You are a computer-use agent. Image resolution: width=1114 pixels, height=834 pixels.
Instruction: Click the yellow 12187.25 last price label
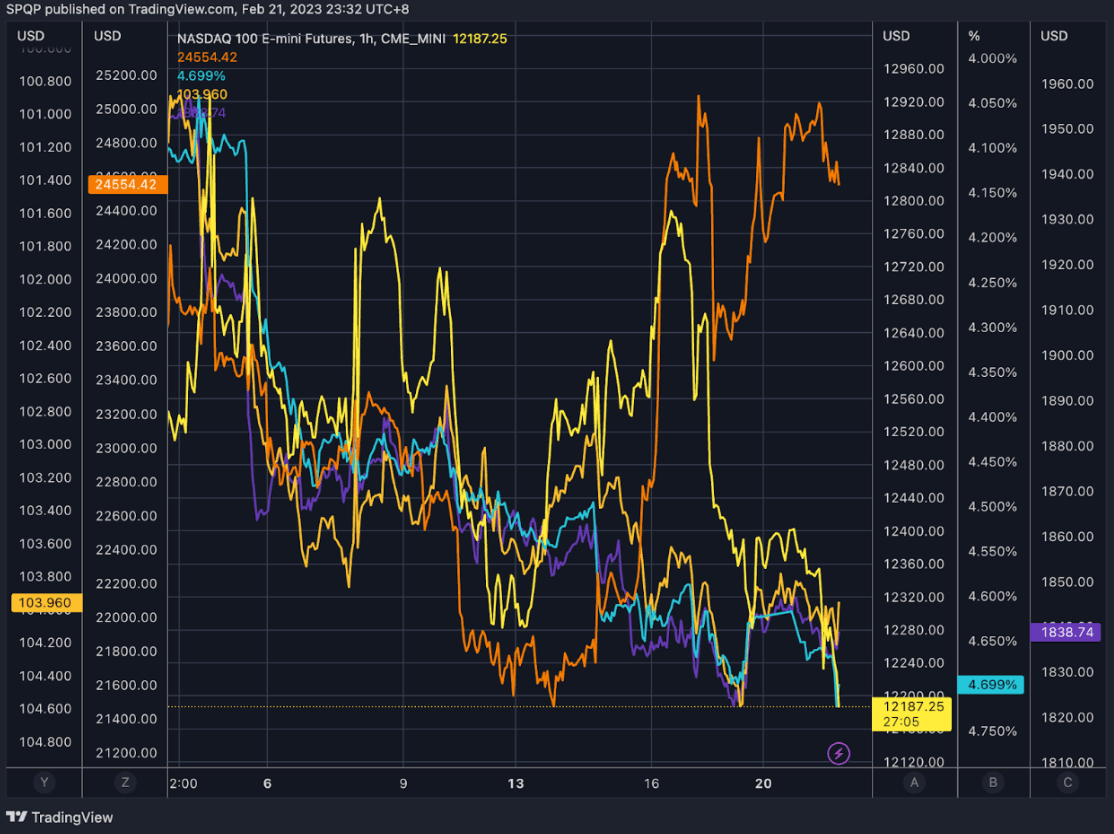pos(913,706)
